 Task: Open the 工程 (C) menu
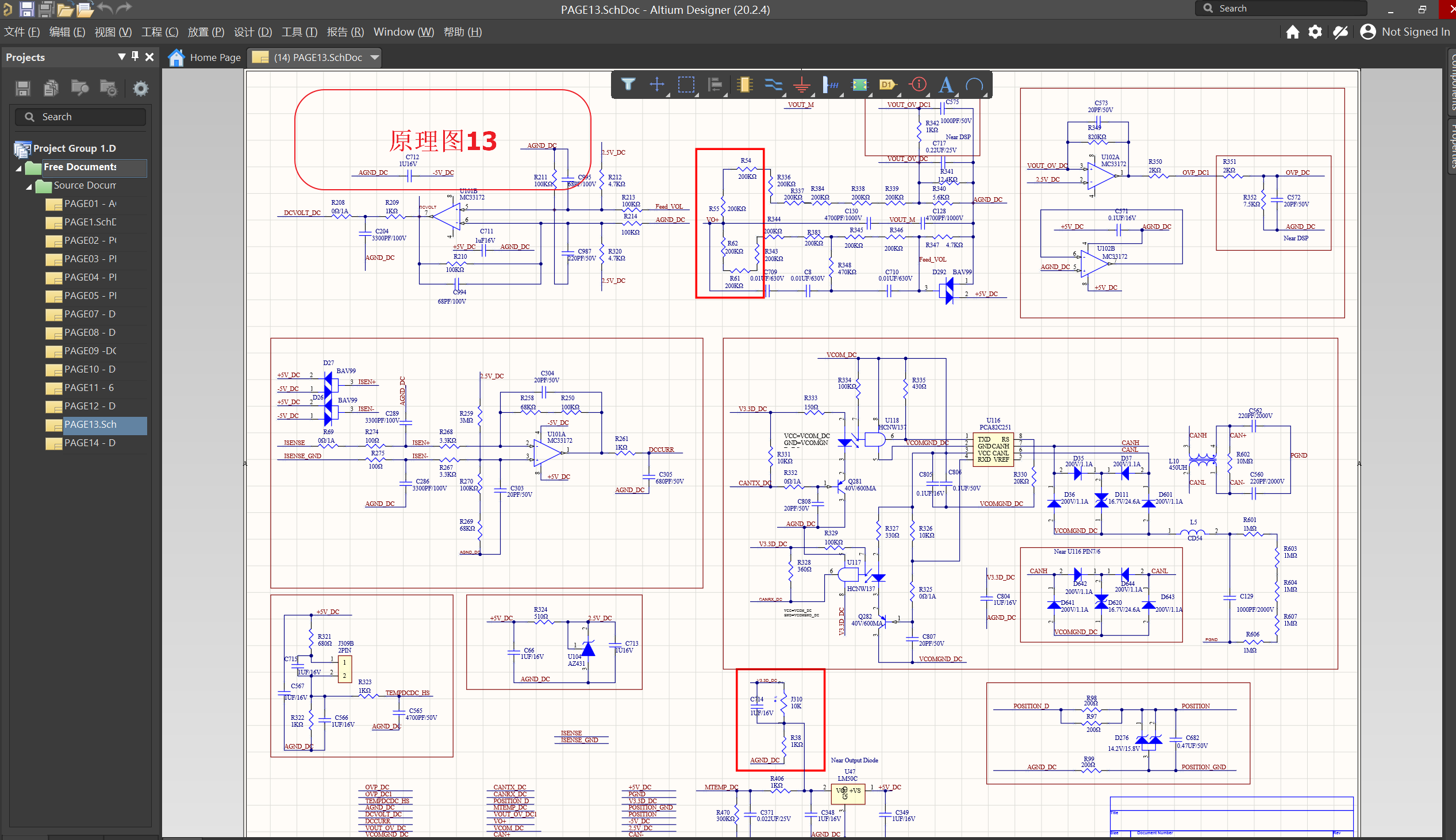(160, 32)
